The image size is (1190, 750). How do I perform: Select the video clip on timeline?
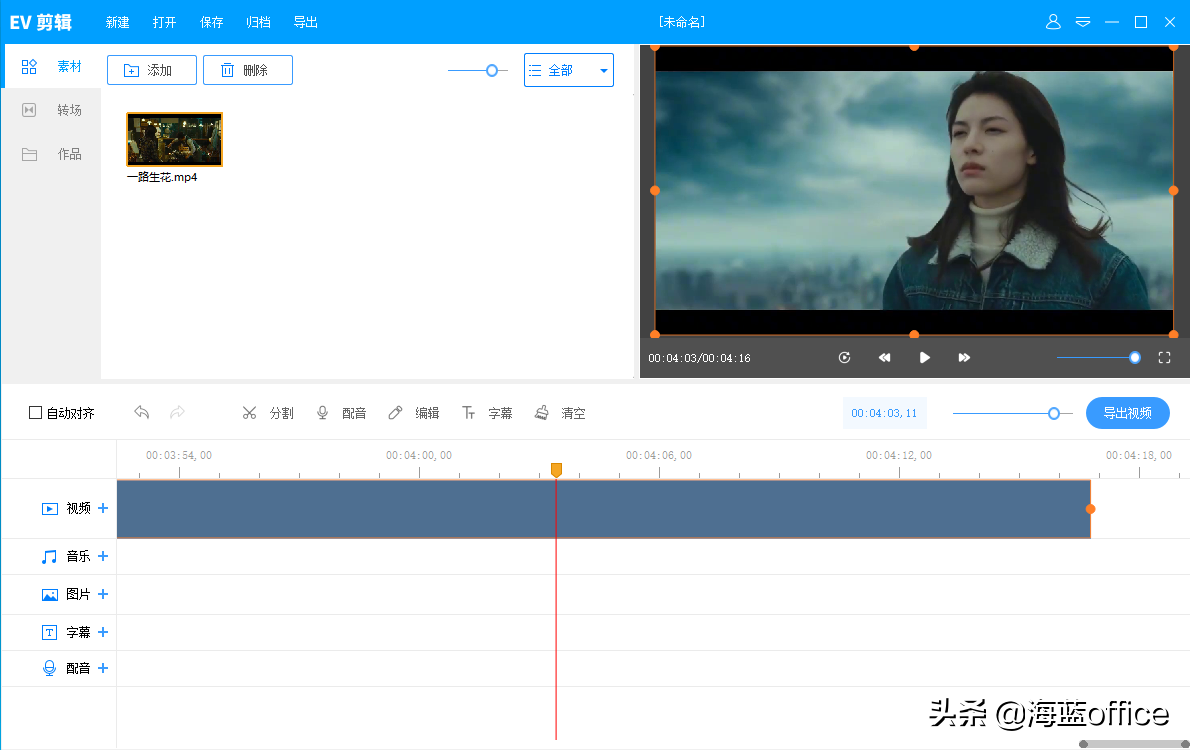coord(603,509)
